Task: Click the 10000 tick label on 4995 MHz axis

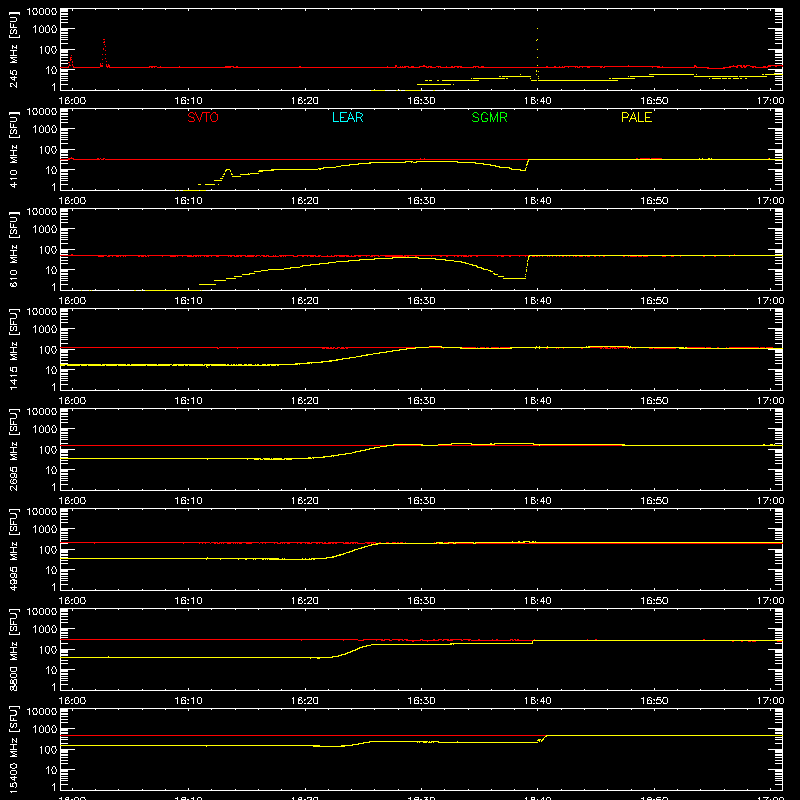Action: [41, 512]
